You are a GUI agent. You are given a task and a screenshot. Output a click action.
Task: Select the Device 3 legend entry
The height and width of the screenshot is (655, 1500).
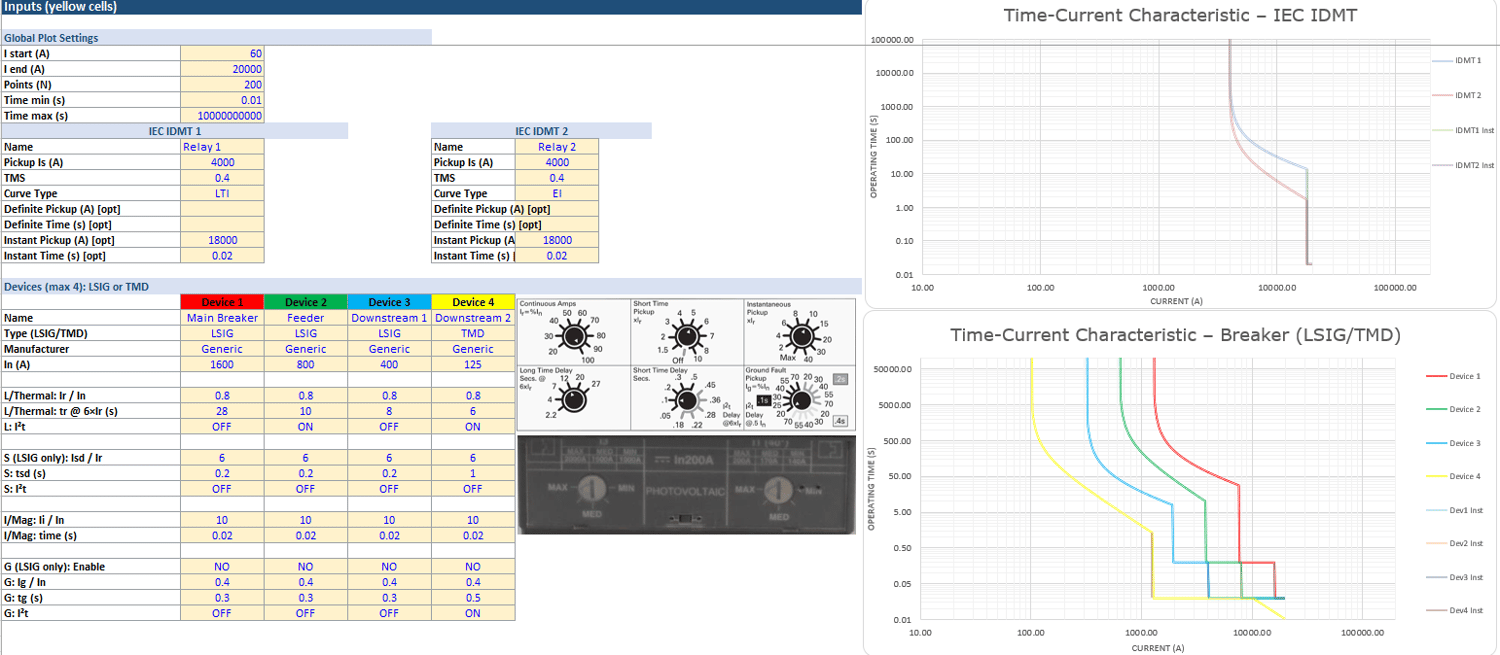click(x=1452, y=443)
